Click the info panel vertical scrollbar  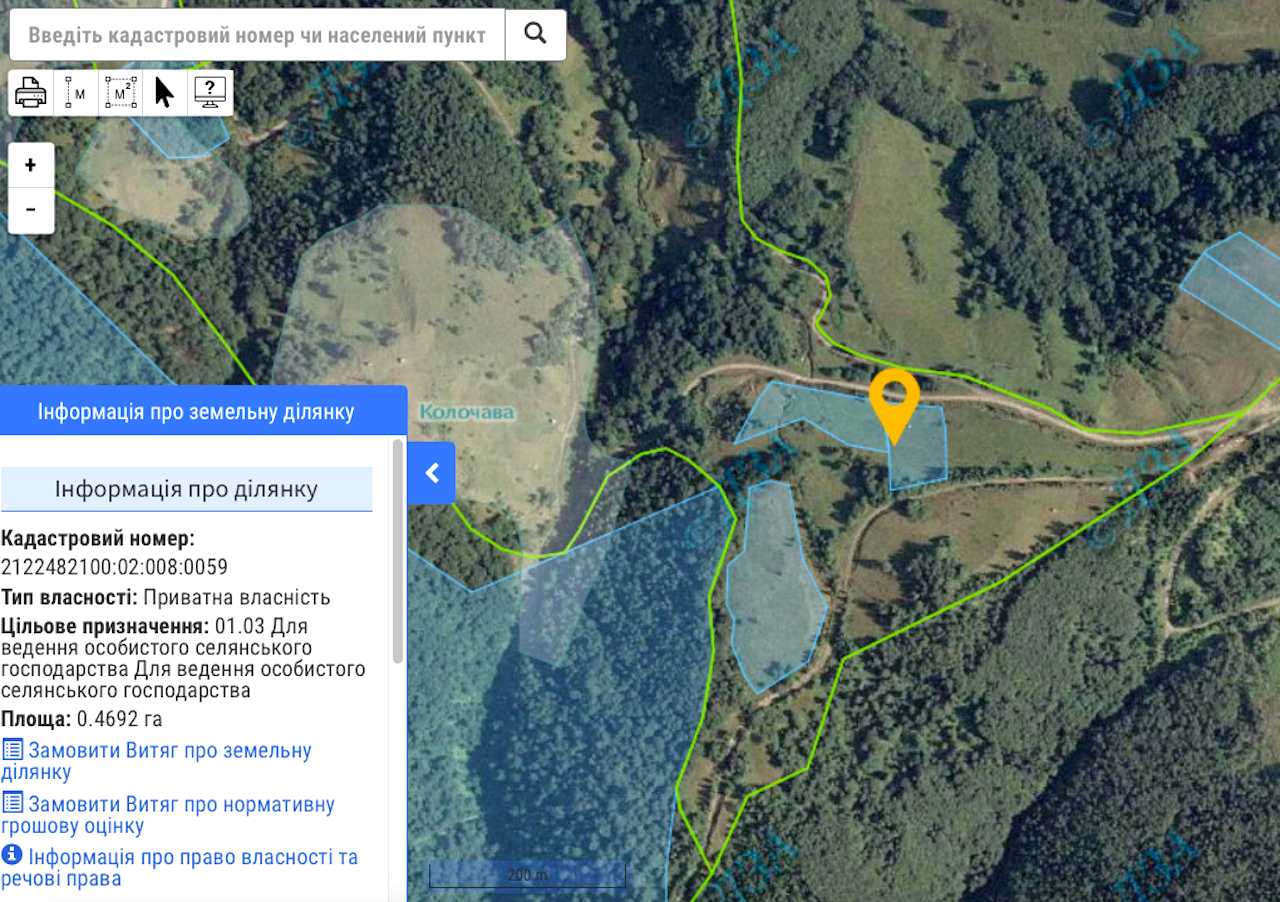click(x=398, y=551)
